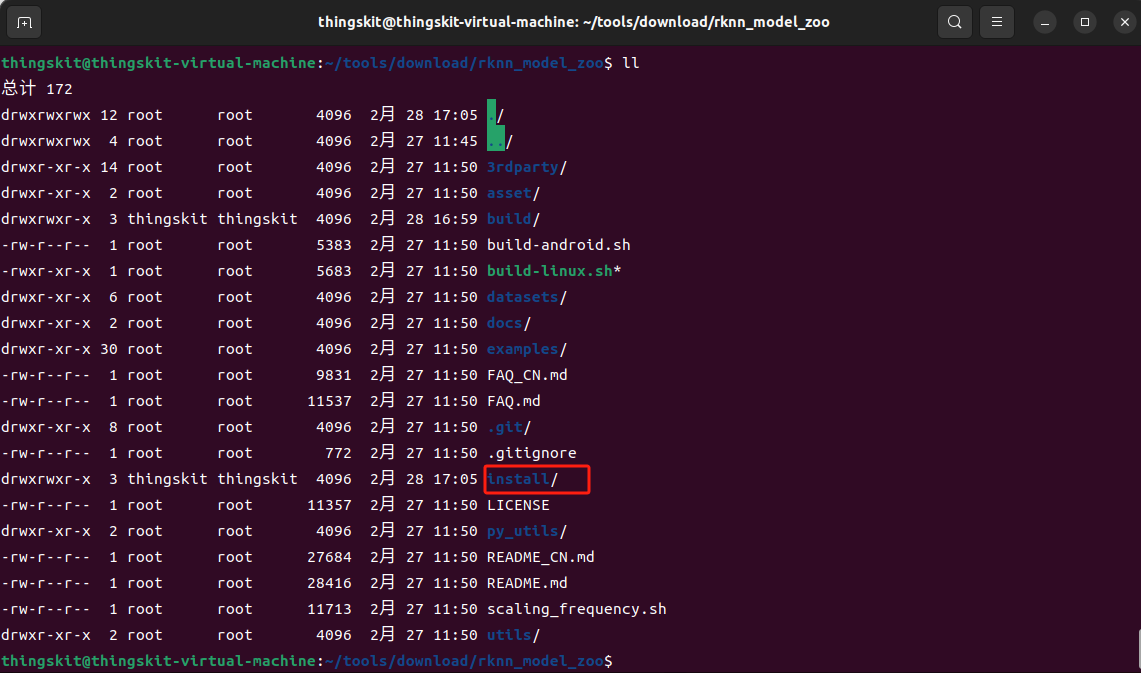Click the highlighted install/ directory
This screenshot has height=673, width=1141.
(522, 479)
